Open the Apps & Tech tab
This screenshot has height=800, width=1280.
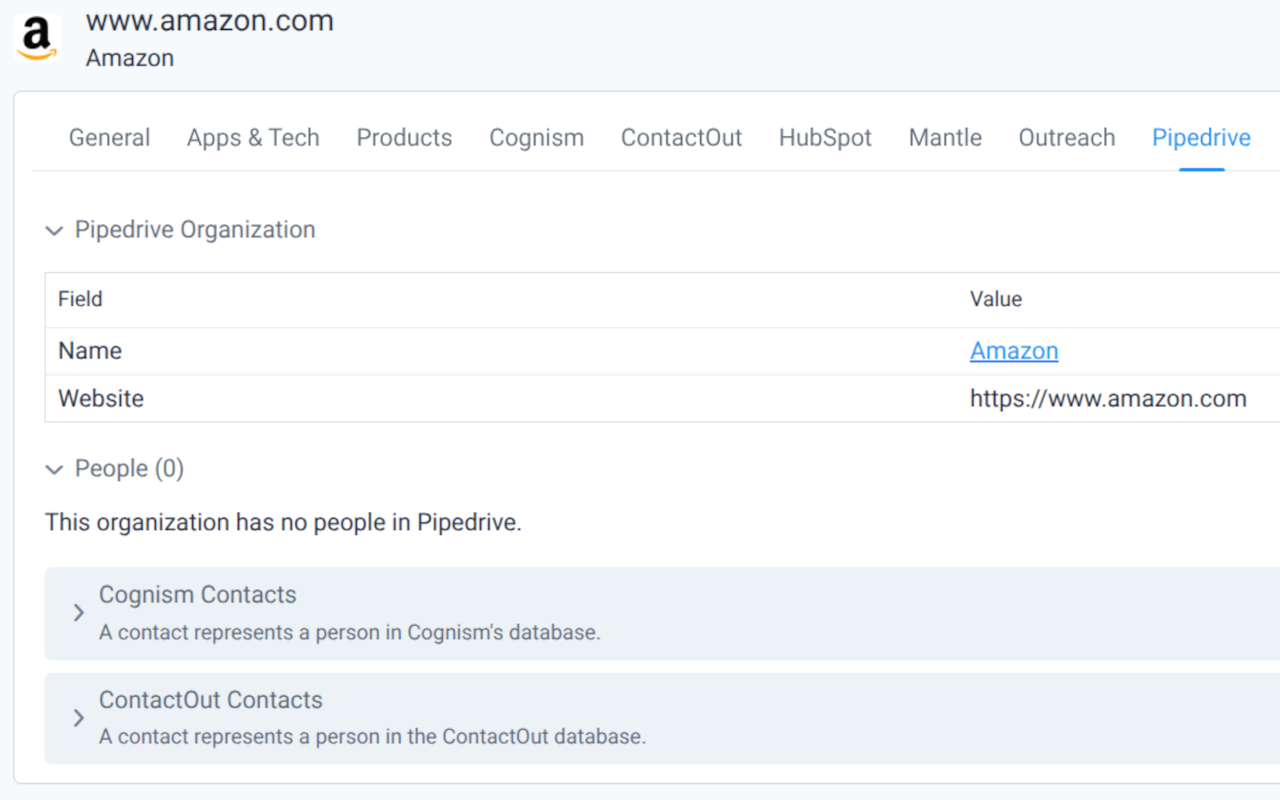coord(253,138)
